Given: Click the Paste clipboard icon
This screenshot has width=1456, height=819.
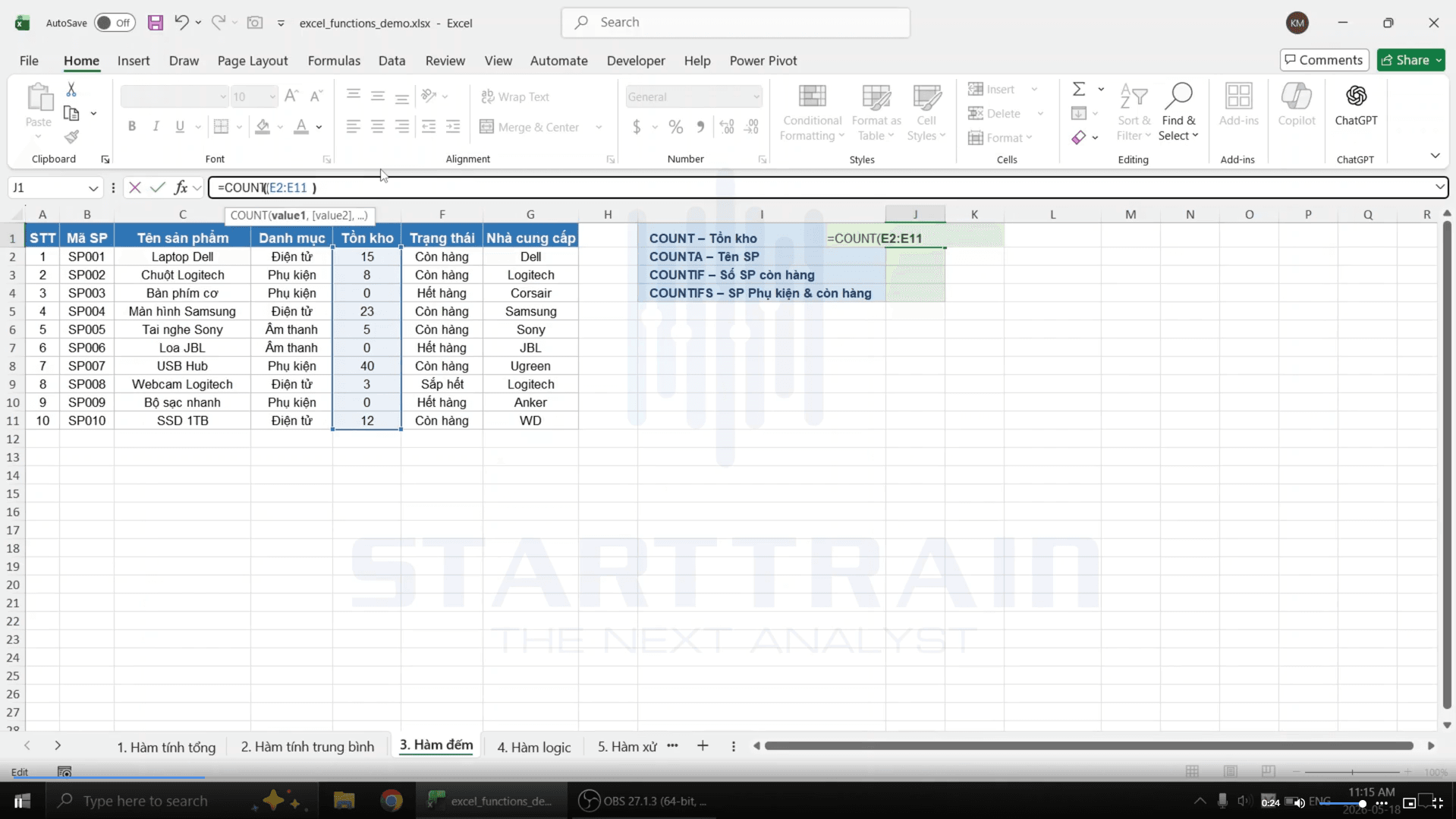Looking at the screenshot, I should [39, 98].
